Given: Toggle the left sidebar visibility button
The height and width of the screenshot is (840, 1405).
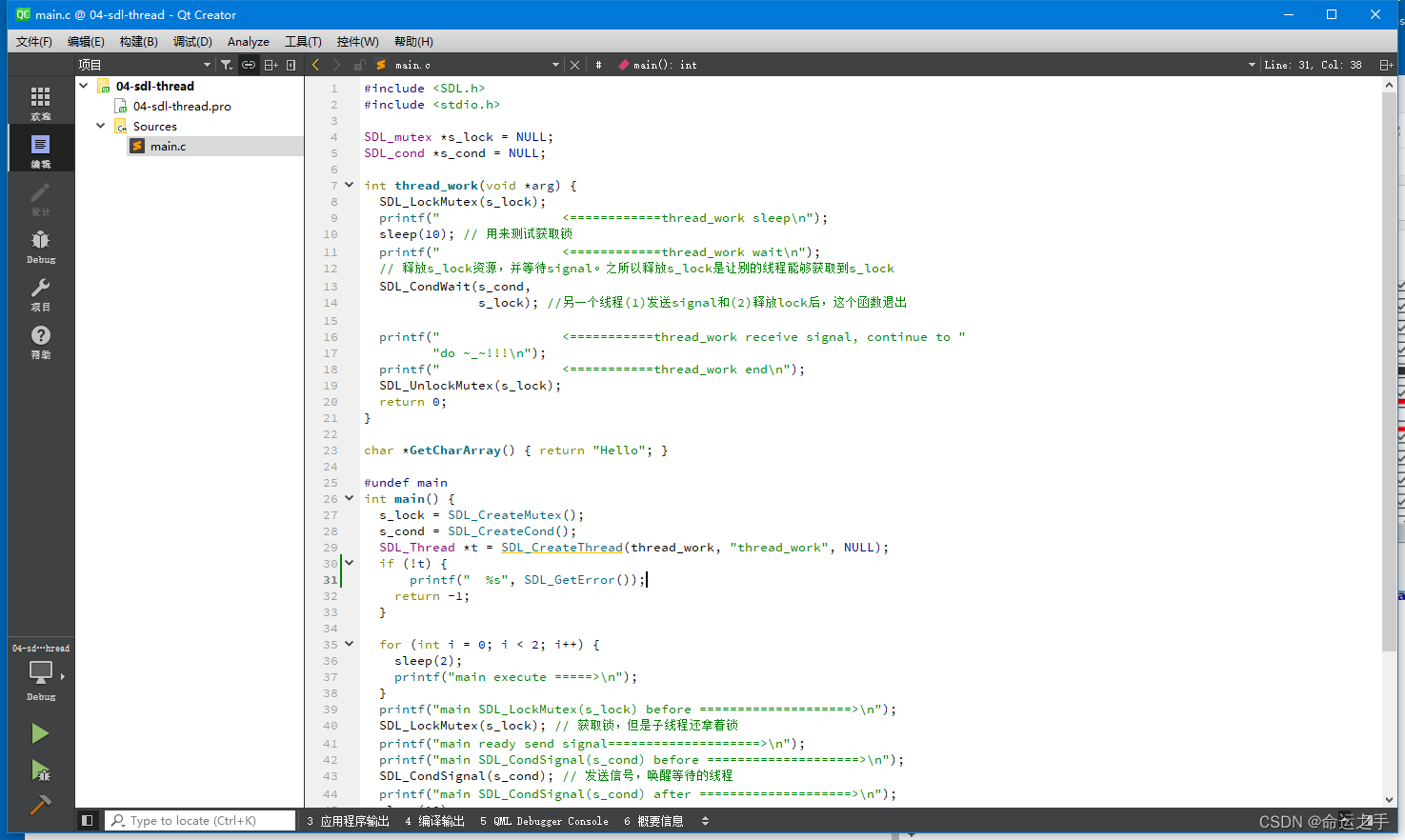Looking at the screenshot, I should tap(87, 820).
